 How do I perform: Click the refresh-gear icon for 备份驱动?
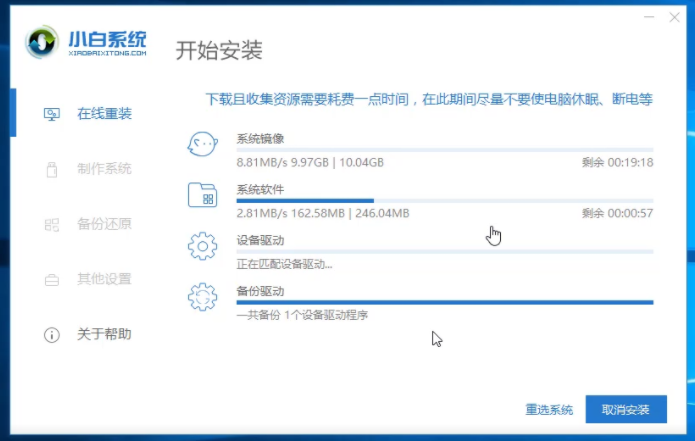click(203, 297)
